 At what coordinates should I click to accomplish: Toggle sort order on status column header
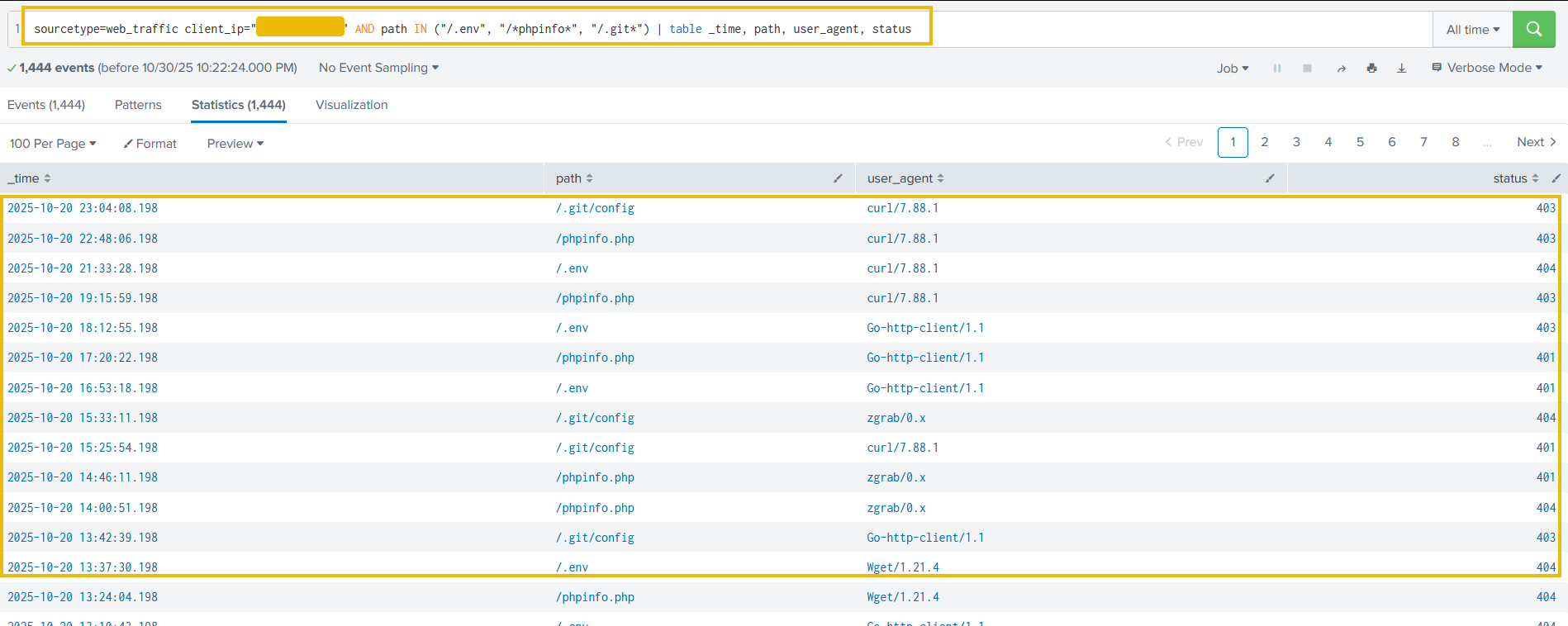(x=1515, y=178)
